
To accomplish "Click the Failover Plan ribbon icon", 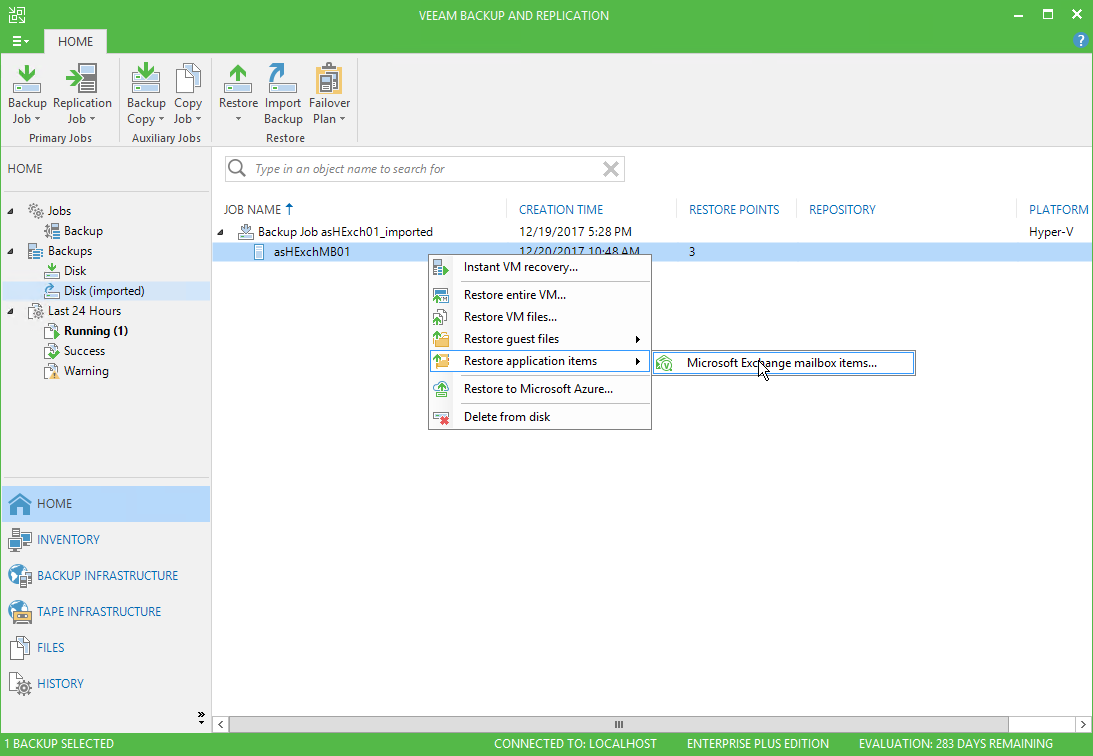I will pos(329,78).
